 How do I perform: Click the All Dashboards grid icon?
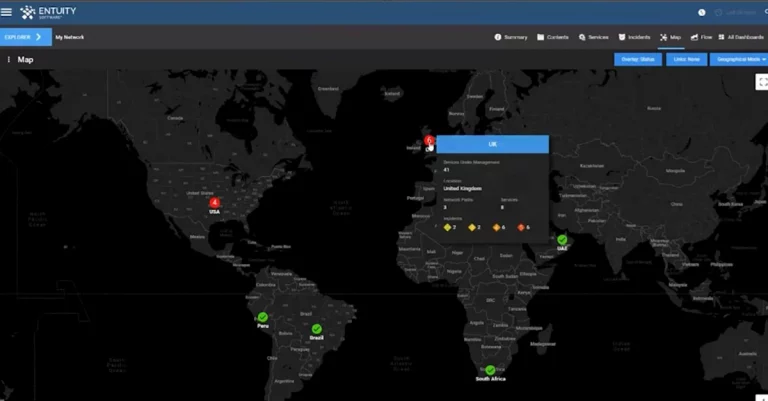coord(721,37)
